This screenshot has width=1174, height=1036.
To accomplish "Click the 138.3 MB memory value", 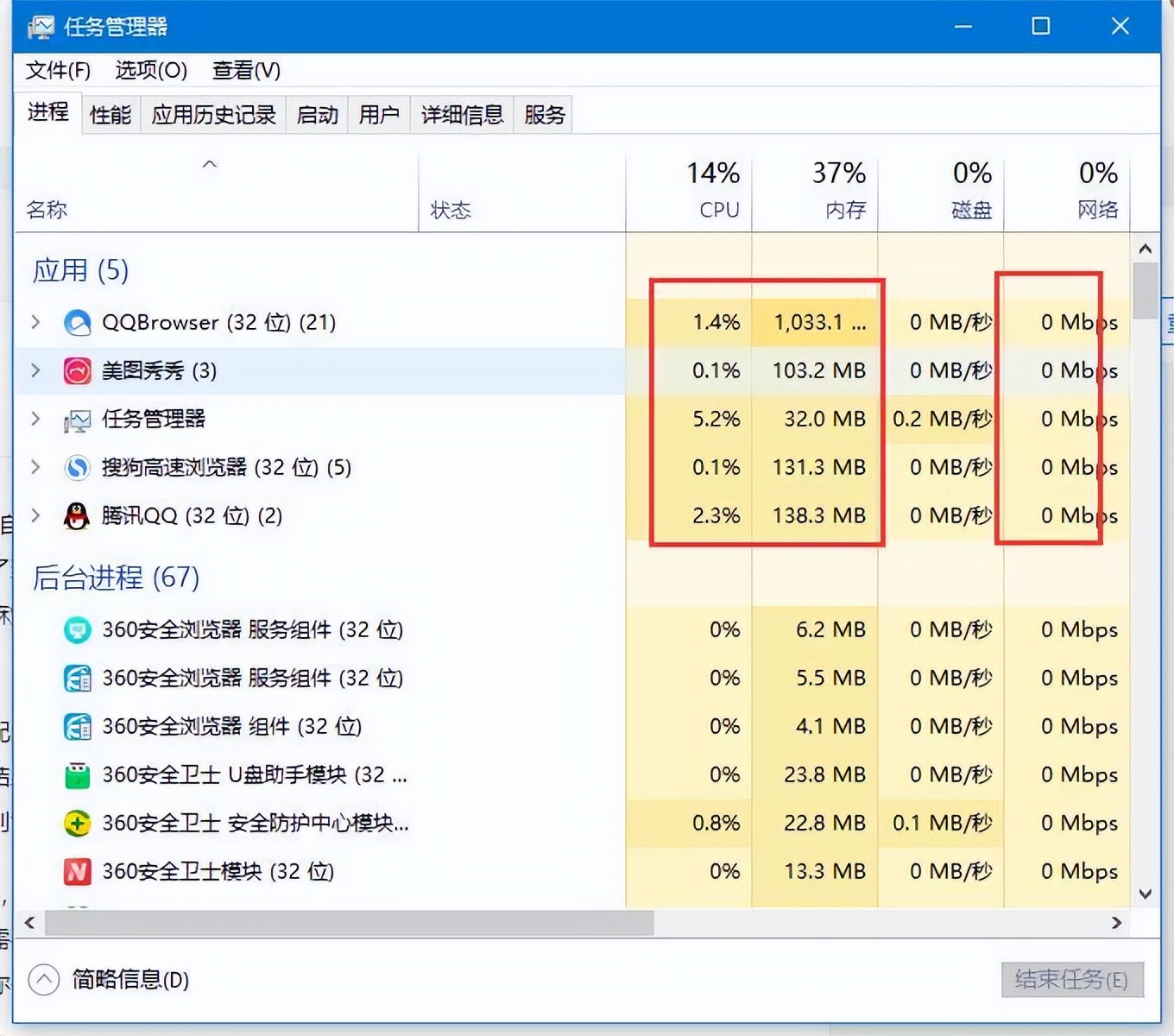I will tap(819, 516).
